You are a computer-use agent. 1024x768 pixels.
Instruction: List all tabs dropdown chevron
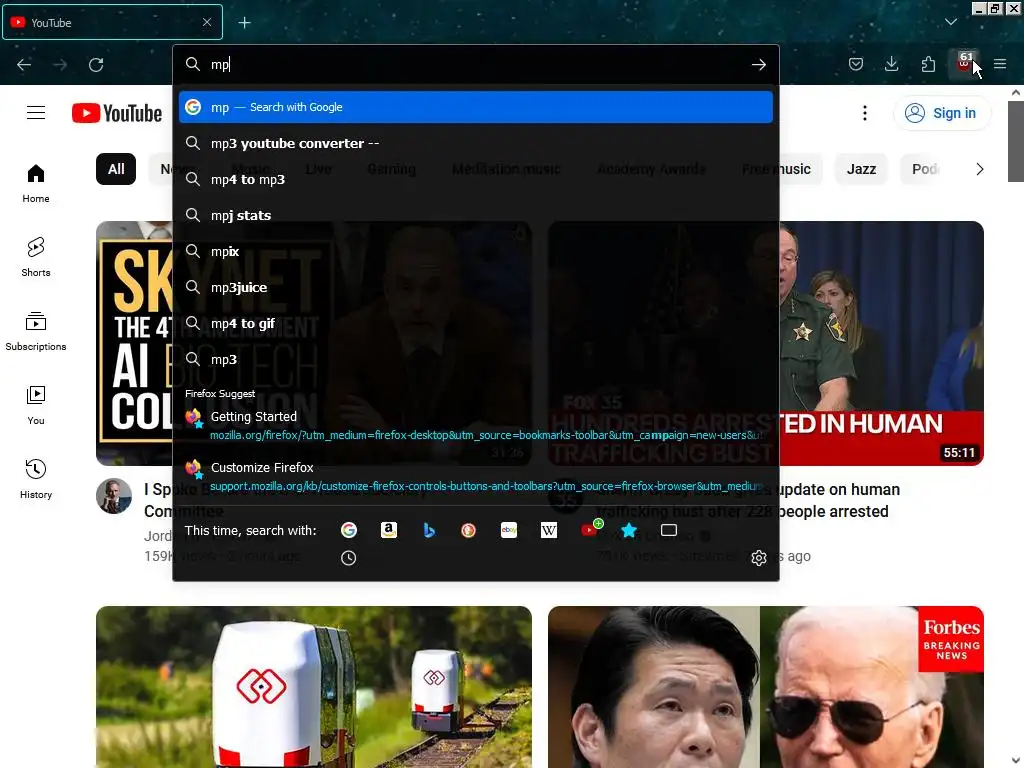951,22
